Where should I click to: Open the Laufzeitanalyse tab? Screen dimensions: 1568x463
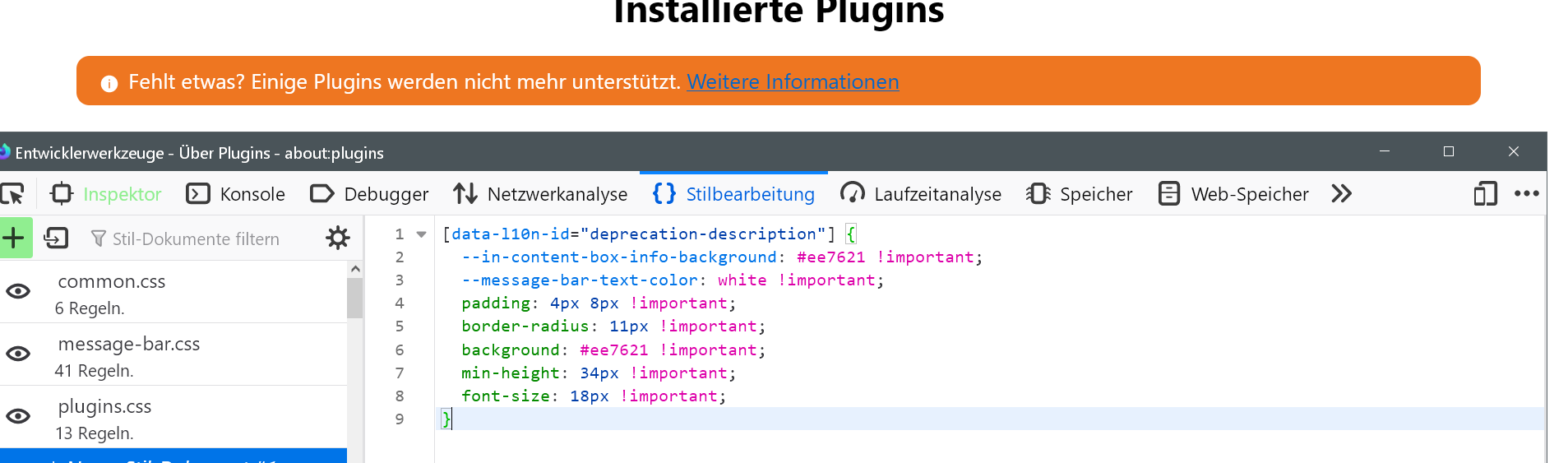(x=921, y=194)
